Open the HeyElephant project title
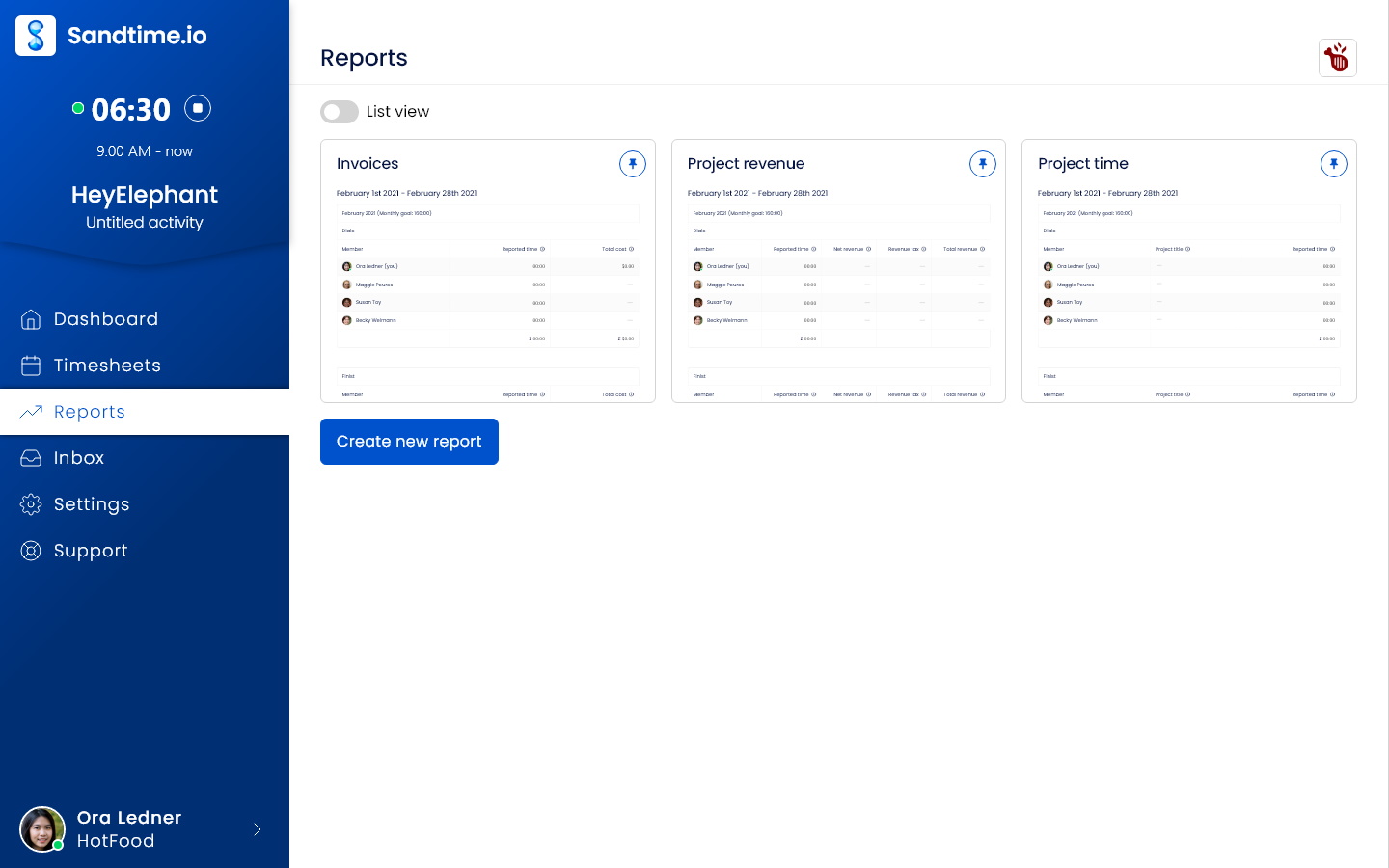Screen dimensions: 1389x868 click(145, 195)
